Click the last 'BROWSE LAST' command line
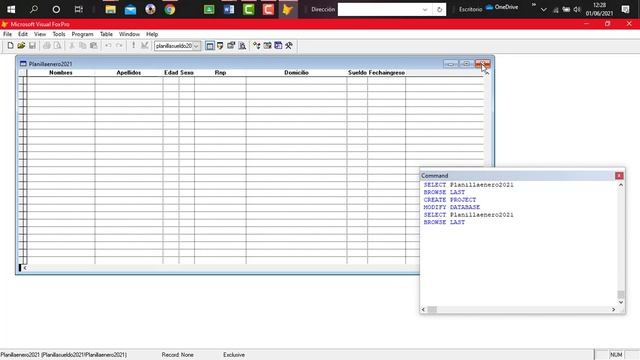The height and width of the screenshot is (360, 640). pyautogui.click(x=444, y=222)
